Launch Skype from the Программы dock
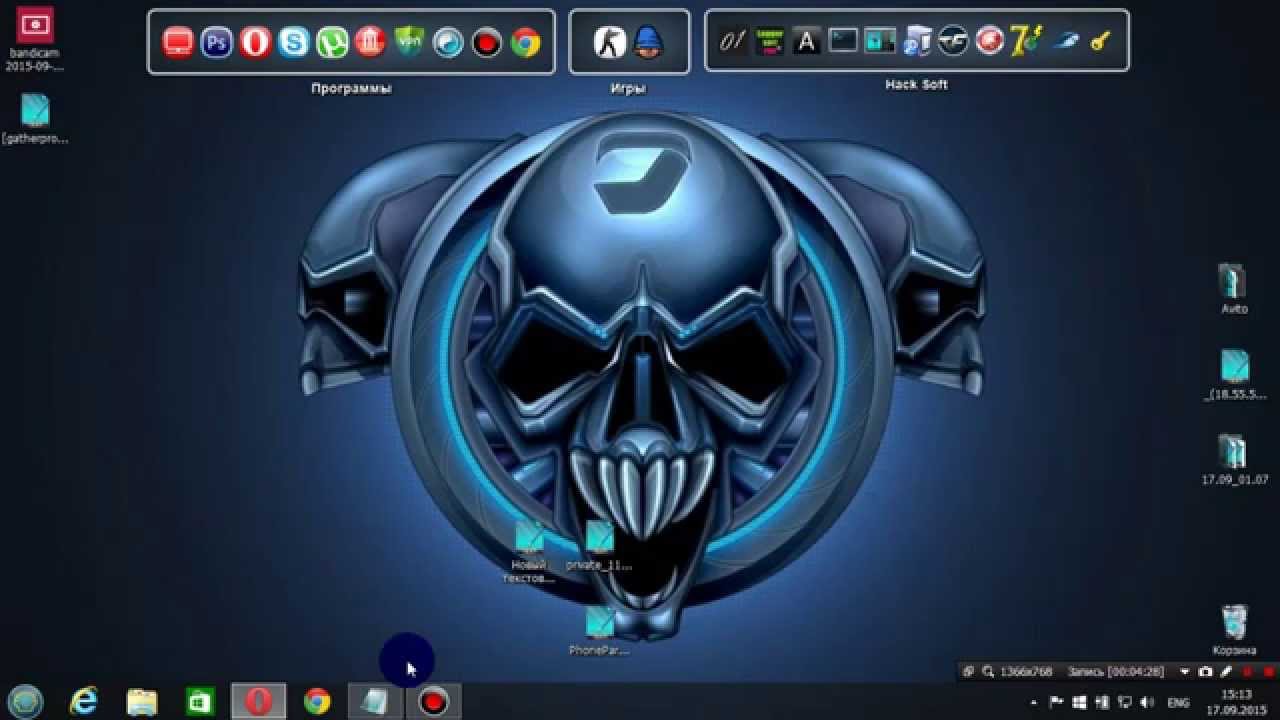The image size is (1280, 720). click(x=294, y=42)
